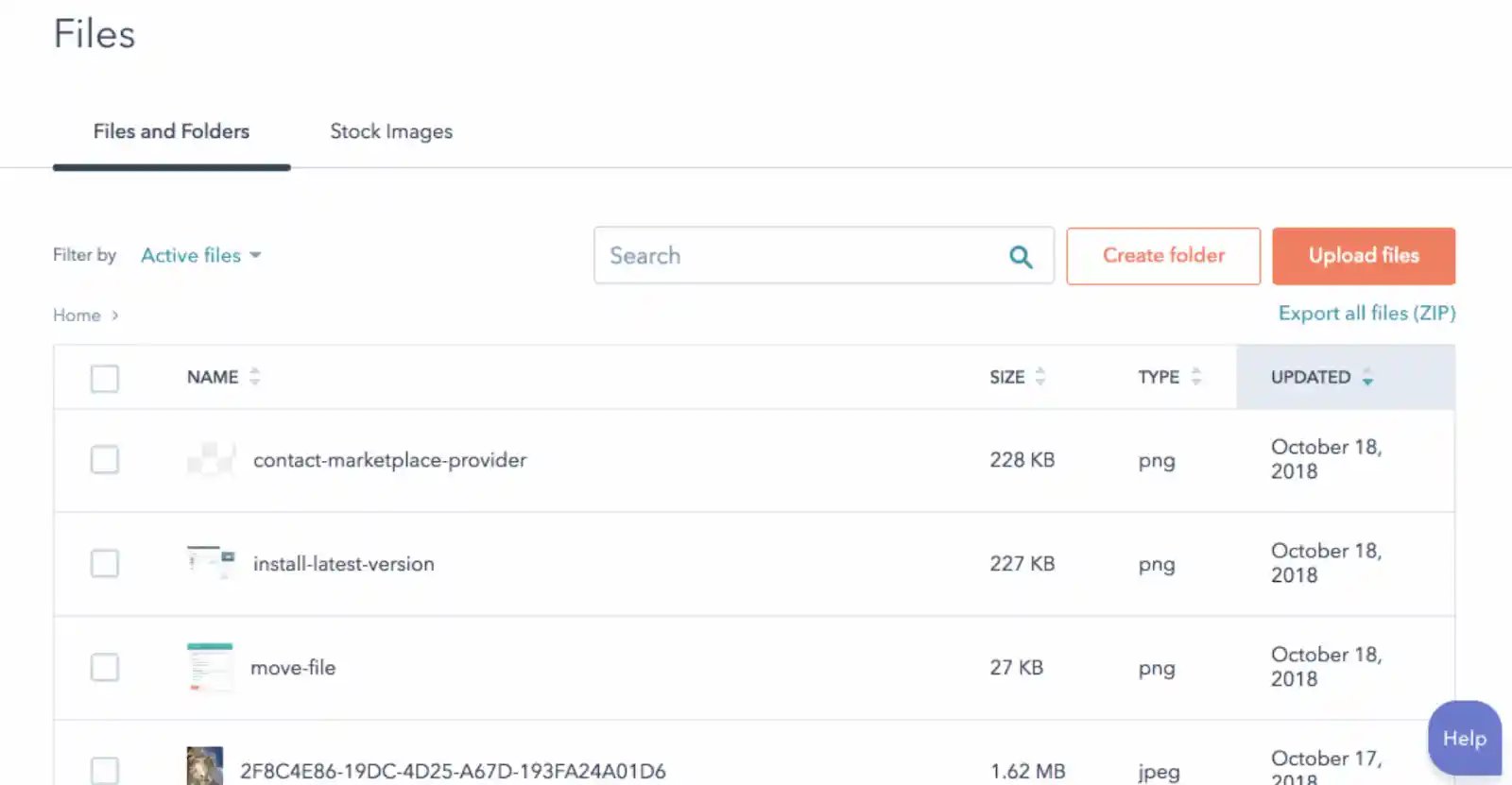The height and width of the screenshot is (785, 1512).
Task: Focus the Search input field
Action: click(803, 256)
